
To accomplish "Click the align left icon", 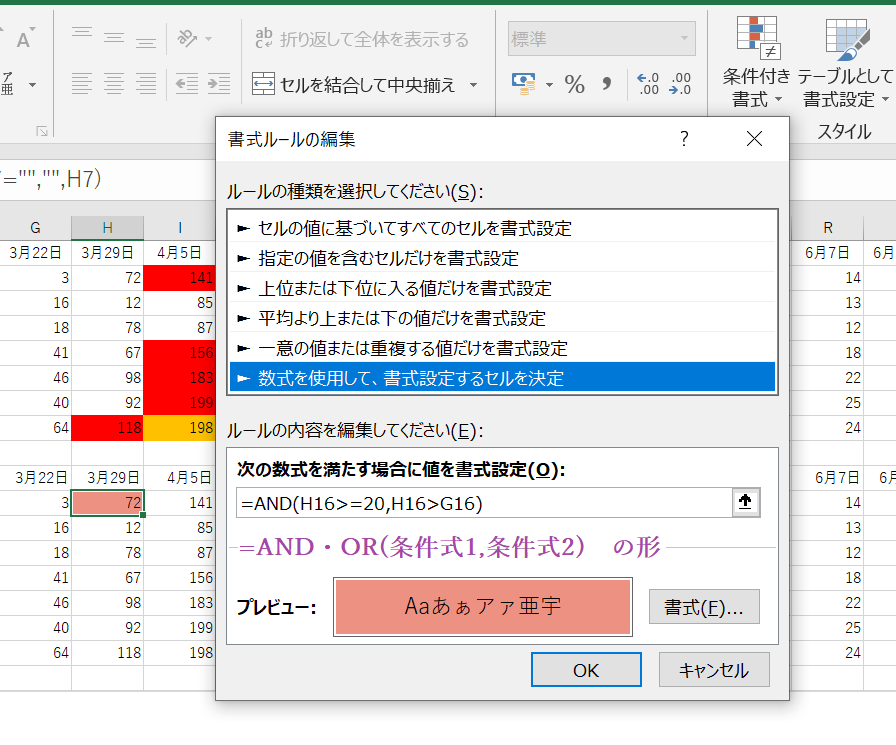I will 82,84.
